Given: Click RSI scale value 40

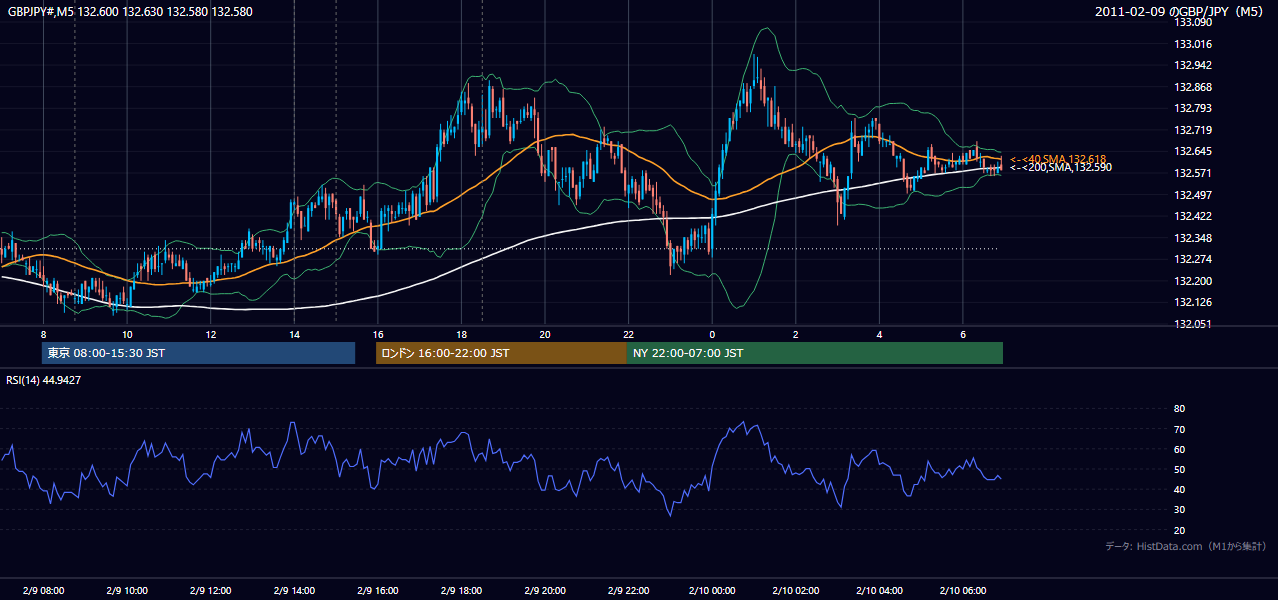Looking at the screenshot, I should pos(1179,489).
